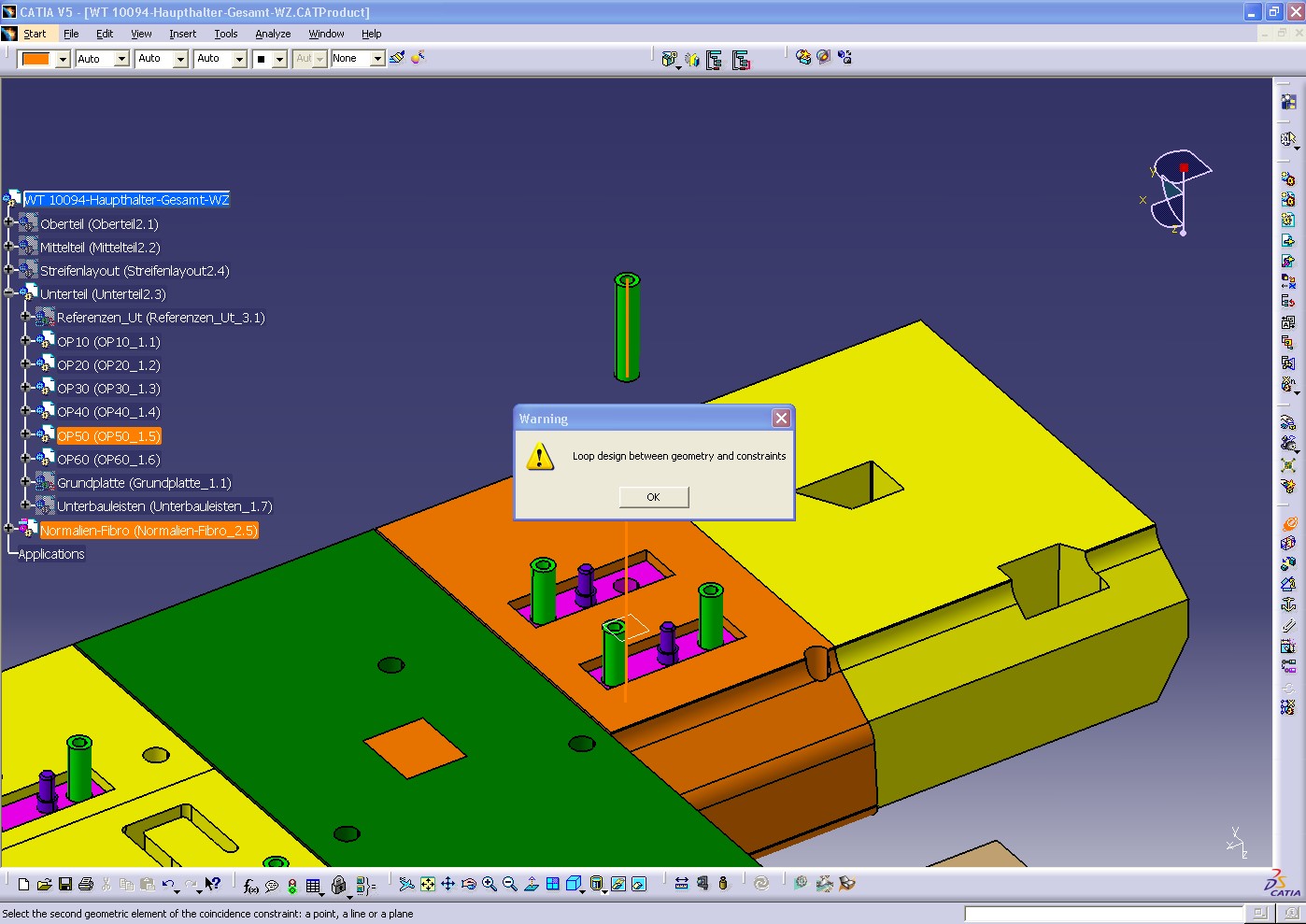The height and width of the screenshot is (924, 1306).
Task: Expand the Mittelteil tree node
Action: pyautogui.click(x=8, y=247)
